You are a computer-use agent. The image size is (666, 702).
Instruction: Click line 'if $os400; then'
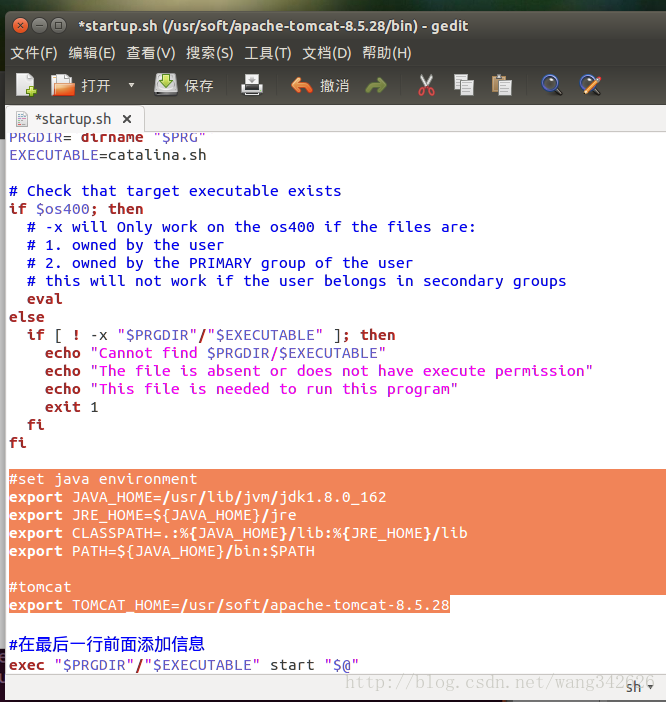coord(76,209)
